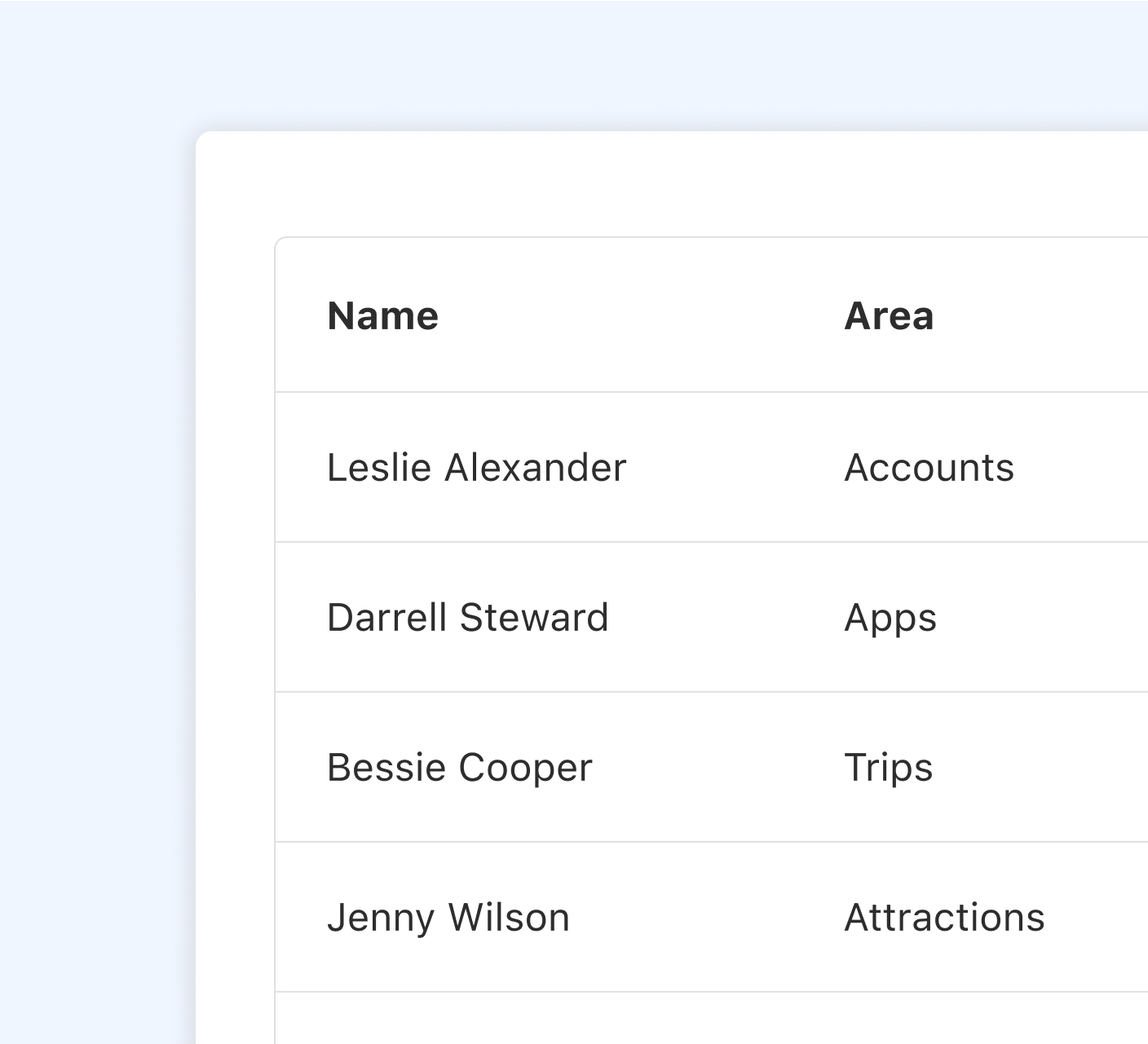The width and height of the screenshot is (1148, 1044).
Task: Click the Apps area cell
Action: click(890, 619)
